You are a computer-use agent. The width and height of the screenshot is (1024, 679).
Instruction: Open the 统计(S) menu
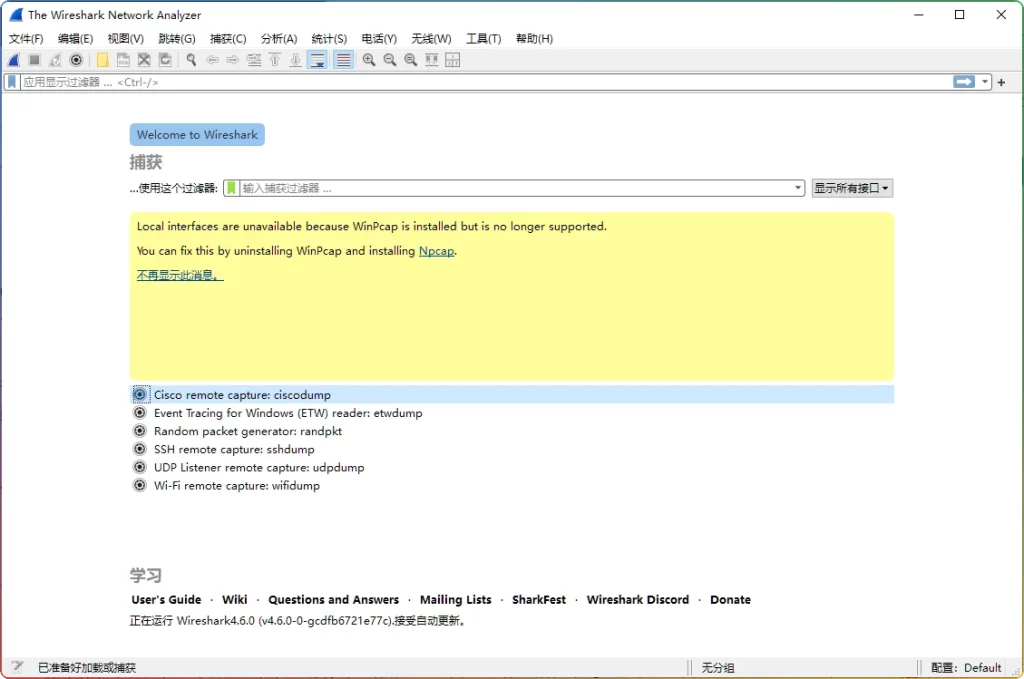[330, 39]
